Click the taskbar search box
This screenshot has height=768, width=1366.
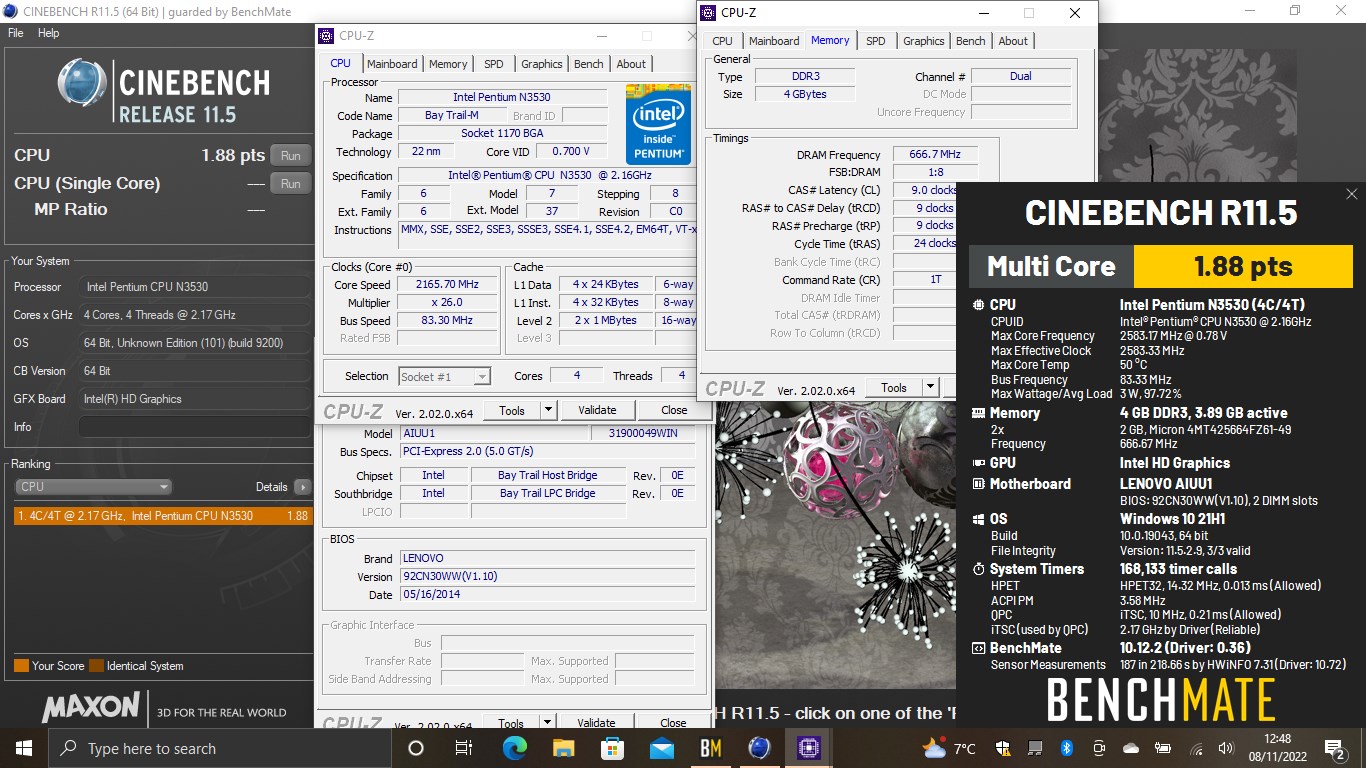point(220,748)
